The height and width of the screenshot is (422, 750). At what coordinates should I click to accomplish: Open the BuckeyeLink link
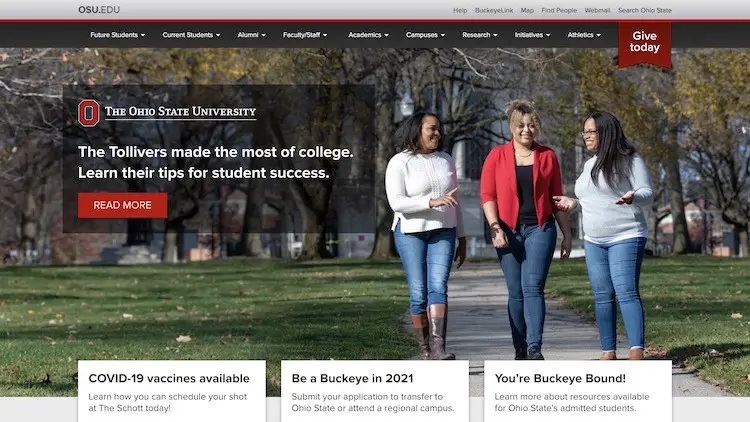click(x=494, y=10)
